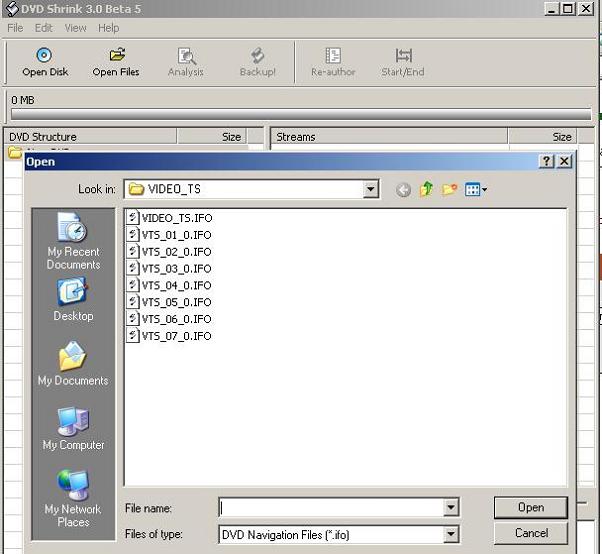The width and height of the screenshot is (602, 554).
Task: Click the help question mark button in Open dialog
Action: tap(547, 161)
